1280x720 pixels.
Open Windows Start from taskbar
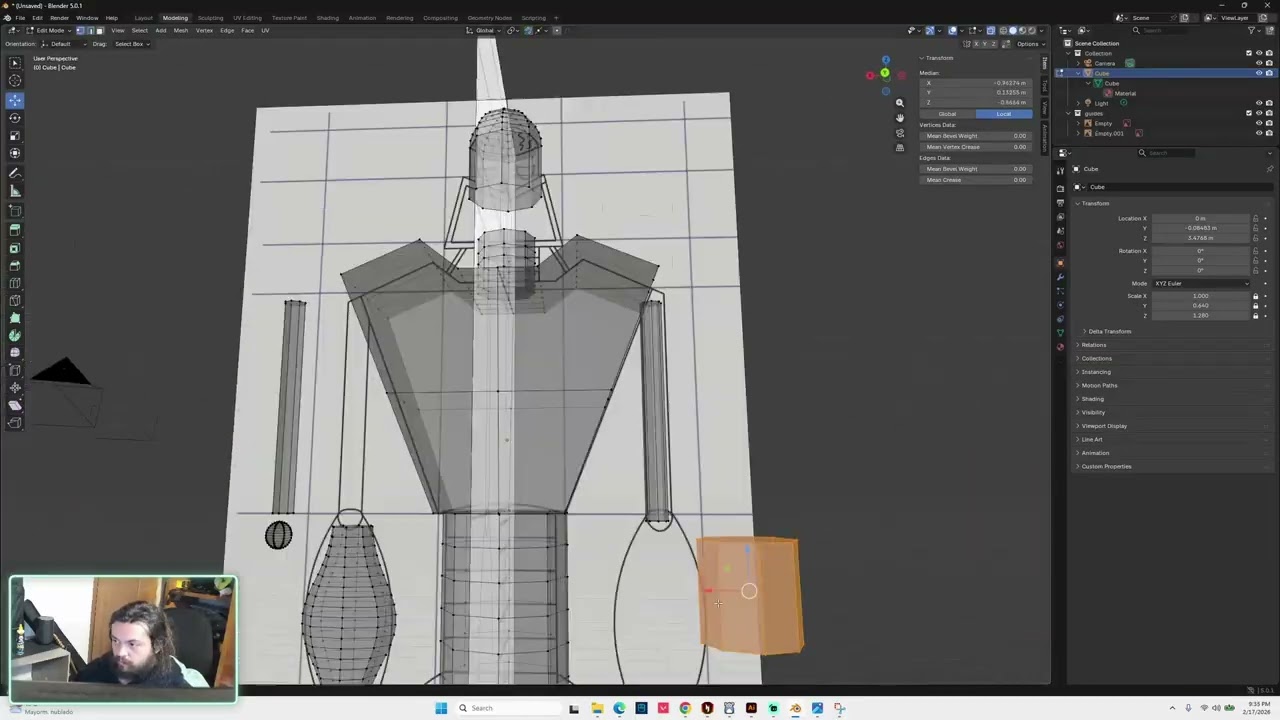coord(440,708)
